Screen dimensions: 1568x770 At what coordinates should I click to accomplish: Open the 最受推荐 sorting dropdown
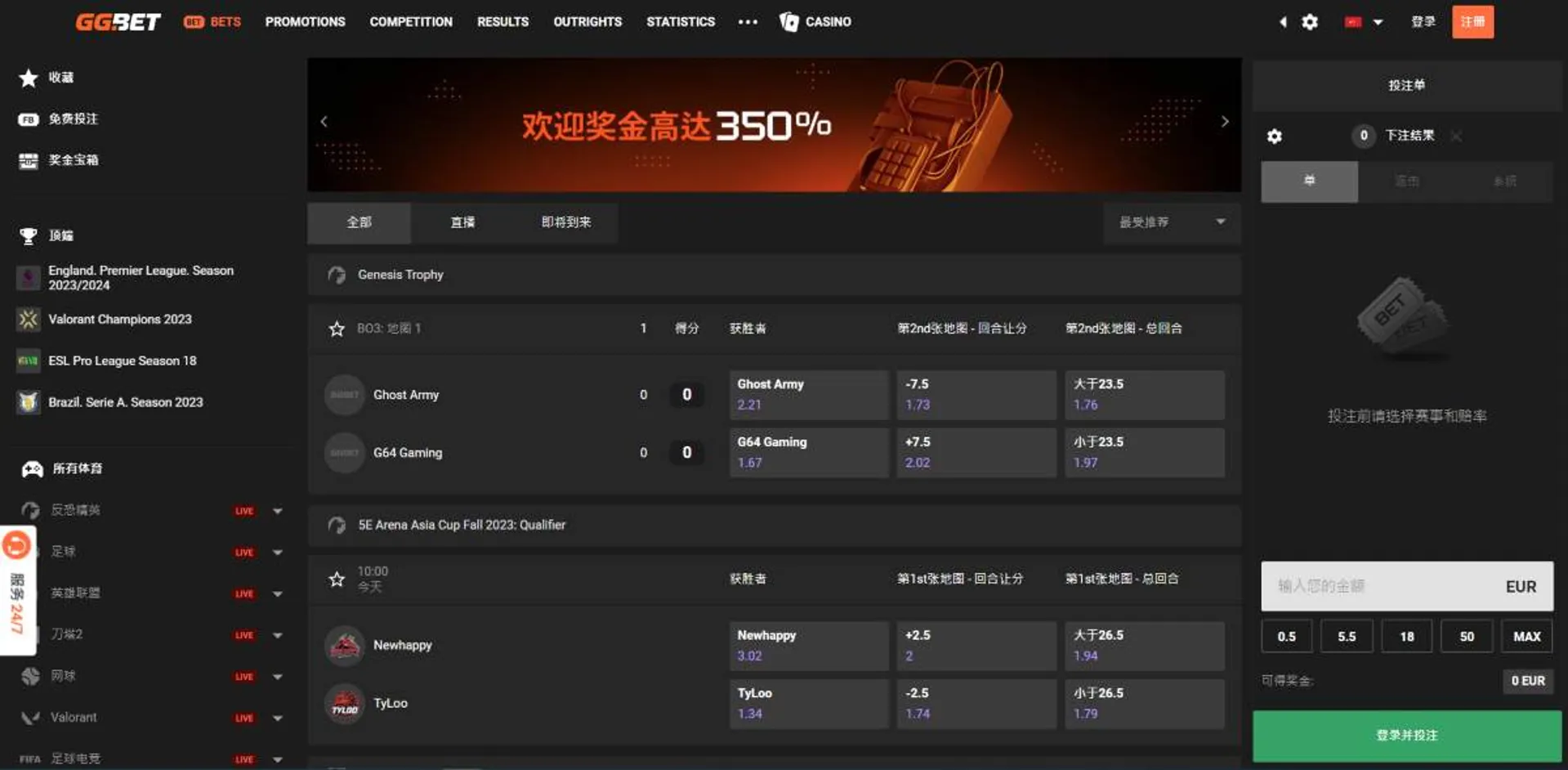point(1172,223)
